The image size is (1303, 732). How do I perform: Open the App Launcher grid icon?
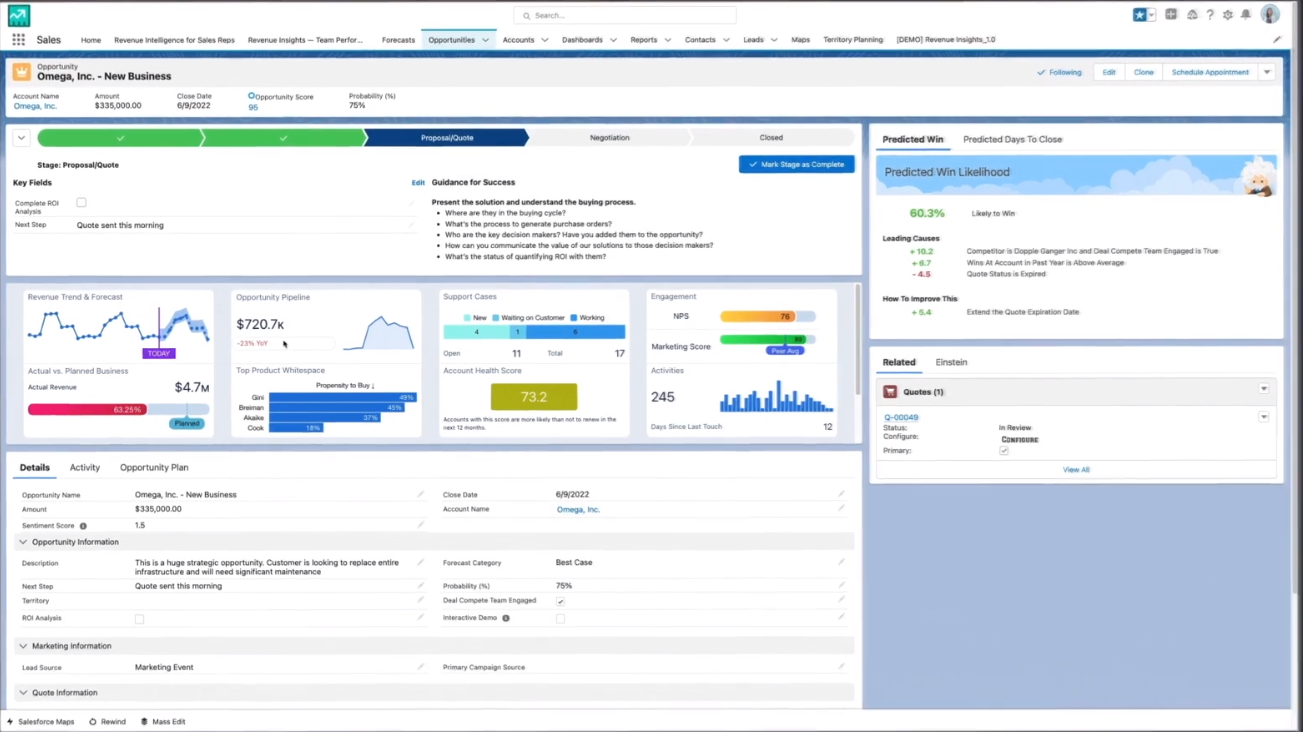18,40
